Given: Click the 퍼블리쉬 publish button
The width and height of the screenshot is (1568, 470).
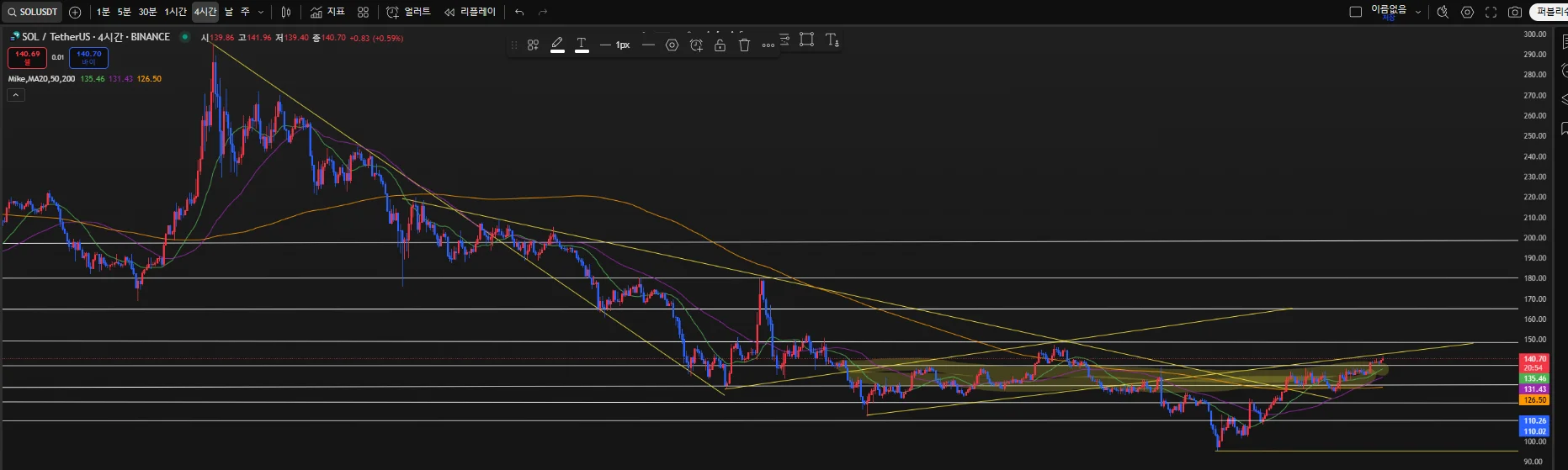Looking at the screenshot, I should coord(1549,12).
